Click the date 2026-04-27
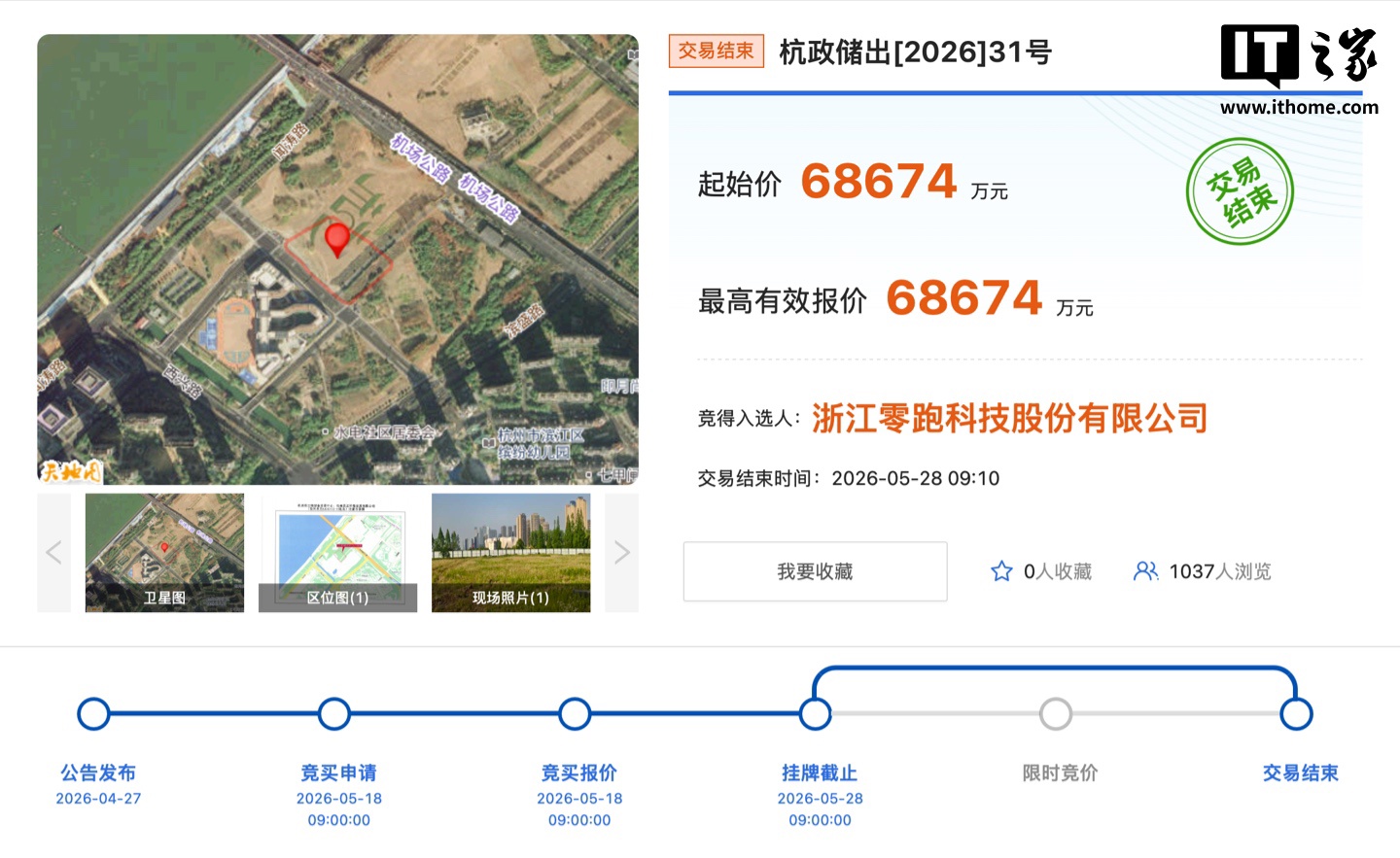Image resolution: width=1400 pixels, height=858 pixels. point(98,799)
